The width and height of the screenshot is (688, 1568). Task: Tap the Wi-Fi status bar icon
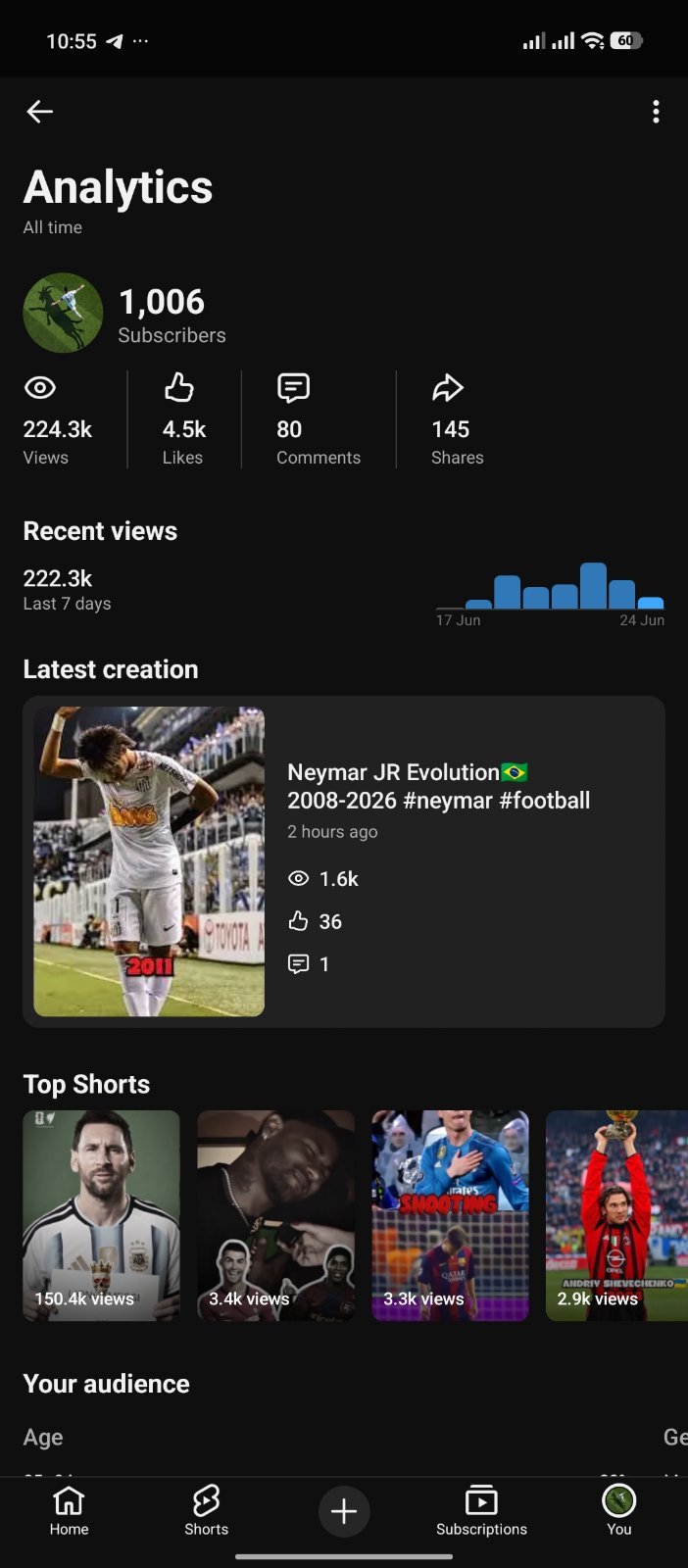point(592,40)
